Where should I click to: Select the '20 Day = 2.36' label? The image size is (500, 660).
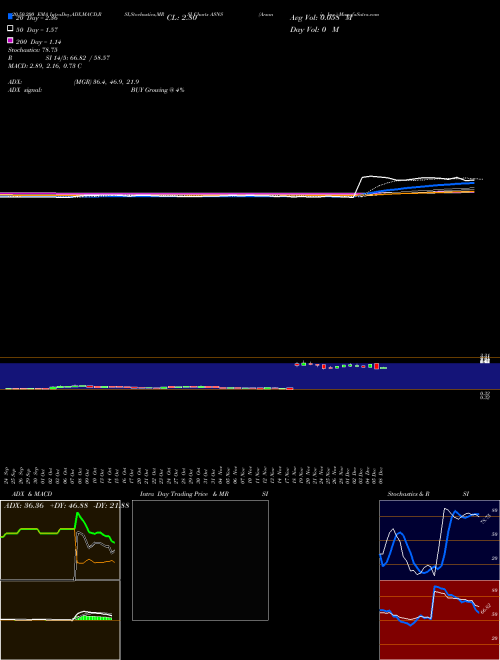tap(37, 18)
